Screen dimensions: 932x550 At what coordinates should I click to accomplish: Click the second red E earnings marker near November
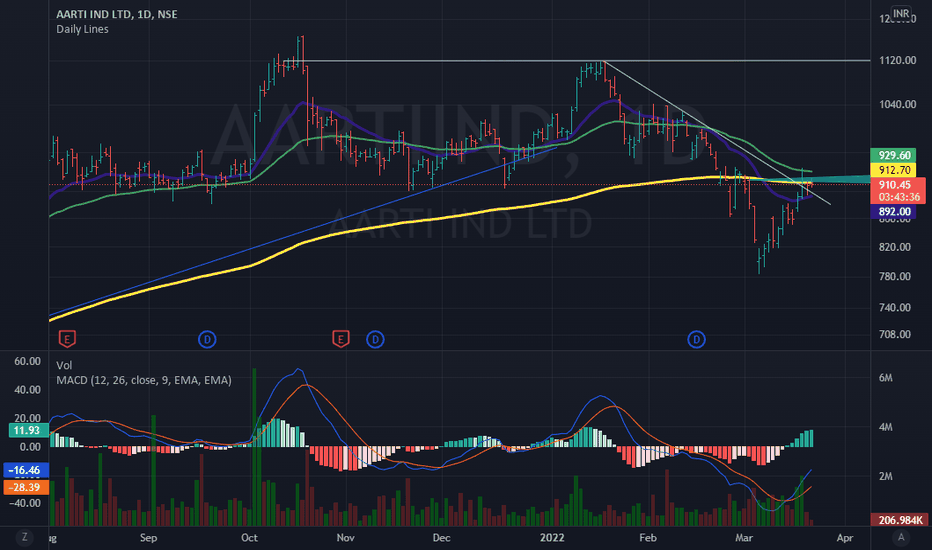pyautogui.click(x=341, y=340)
